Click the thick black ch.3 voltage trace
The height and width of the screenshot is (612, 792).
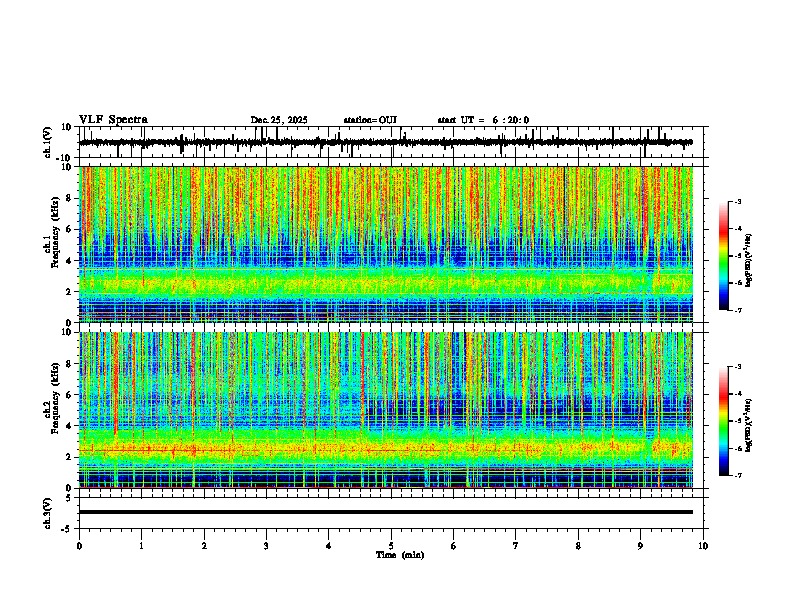tap(385, 512)
